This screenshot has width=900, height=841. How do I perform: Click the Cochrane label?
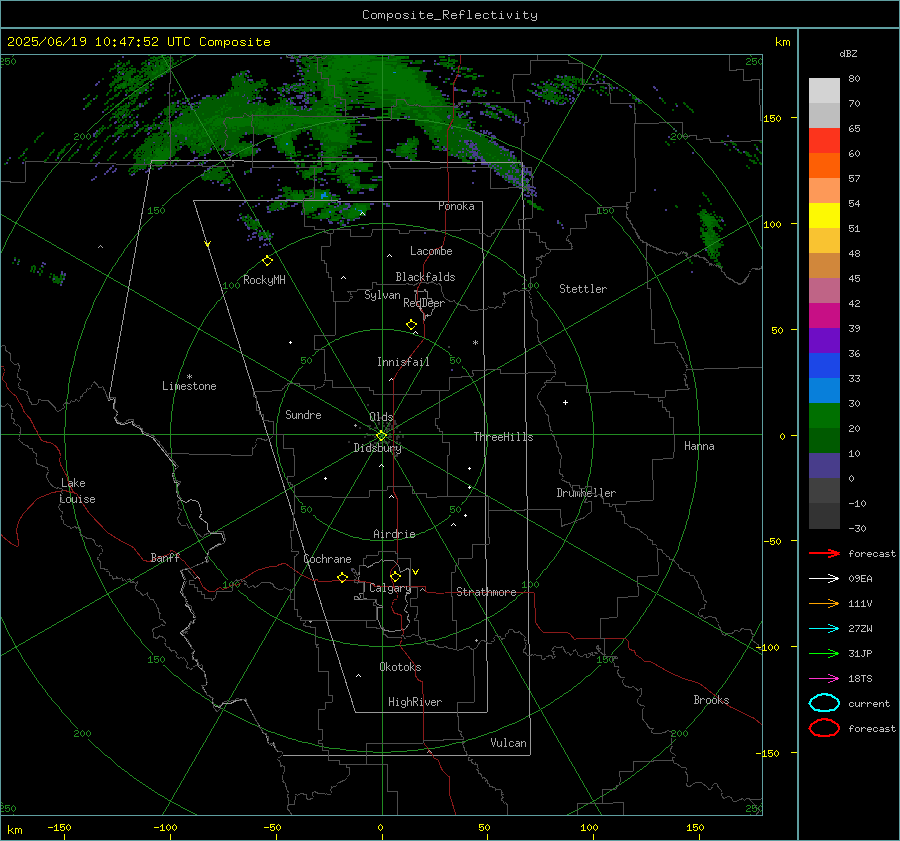(327, 559)
